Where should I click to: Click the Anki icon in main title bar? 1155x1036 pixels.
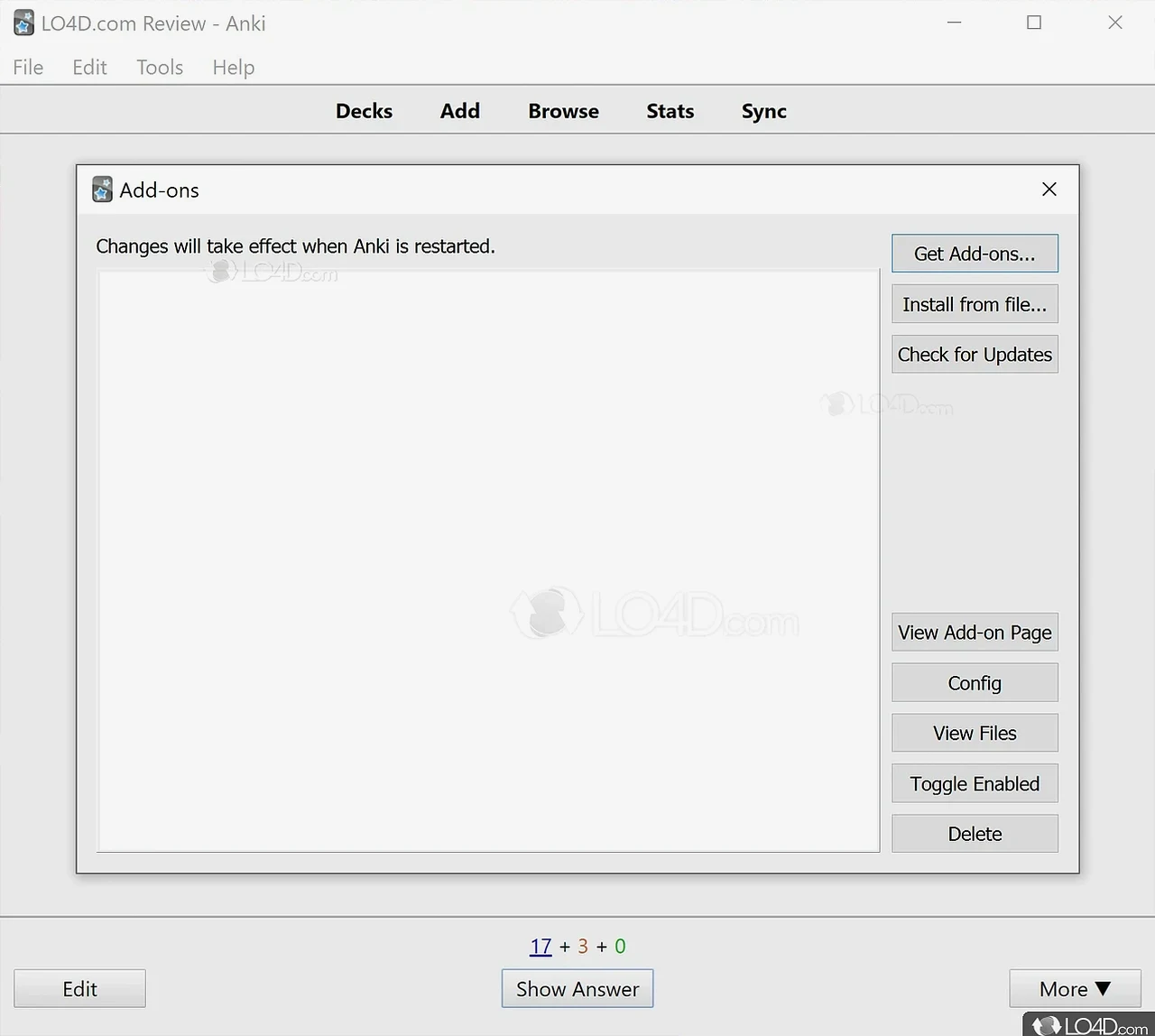[24, 23]
